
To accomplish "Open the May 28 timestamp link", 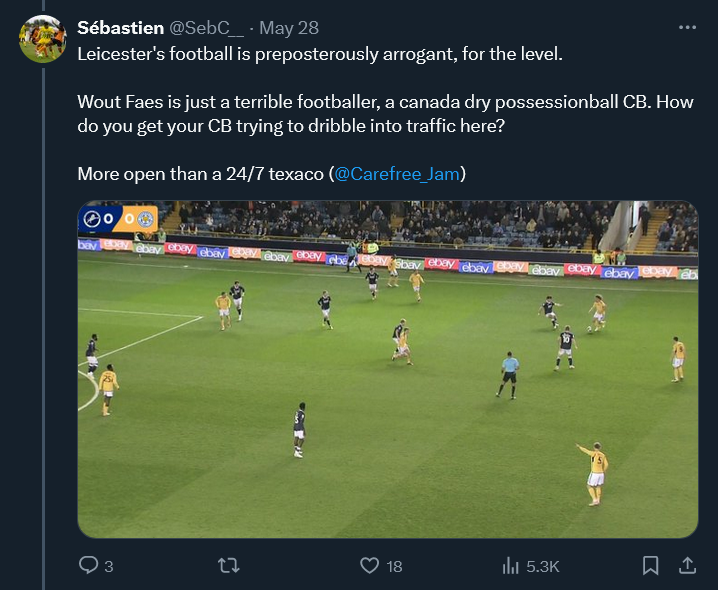I will 288,28.
